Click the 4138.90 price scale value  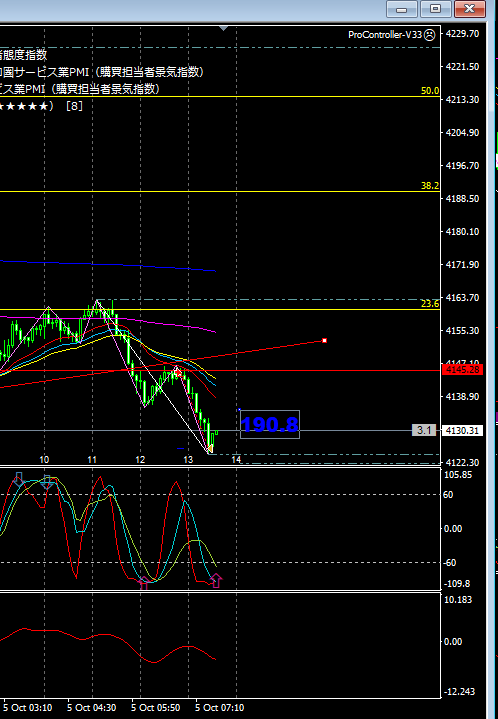[x=462, y=397]
